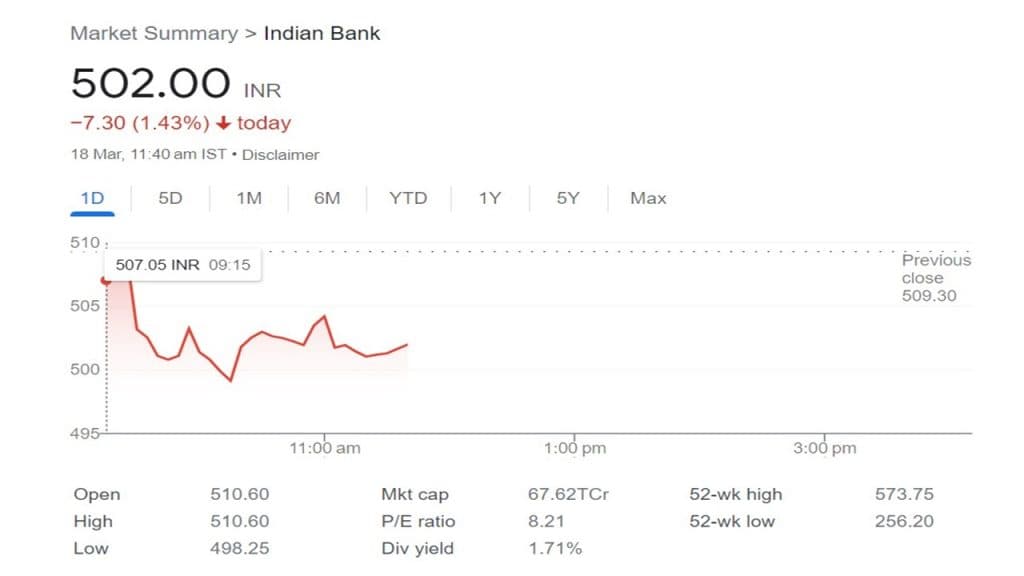
Task: Click the Previous close 509.30 label
Action: tap(936, 277)
